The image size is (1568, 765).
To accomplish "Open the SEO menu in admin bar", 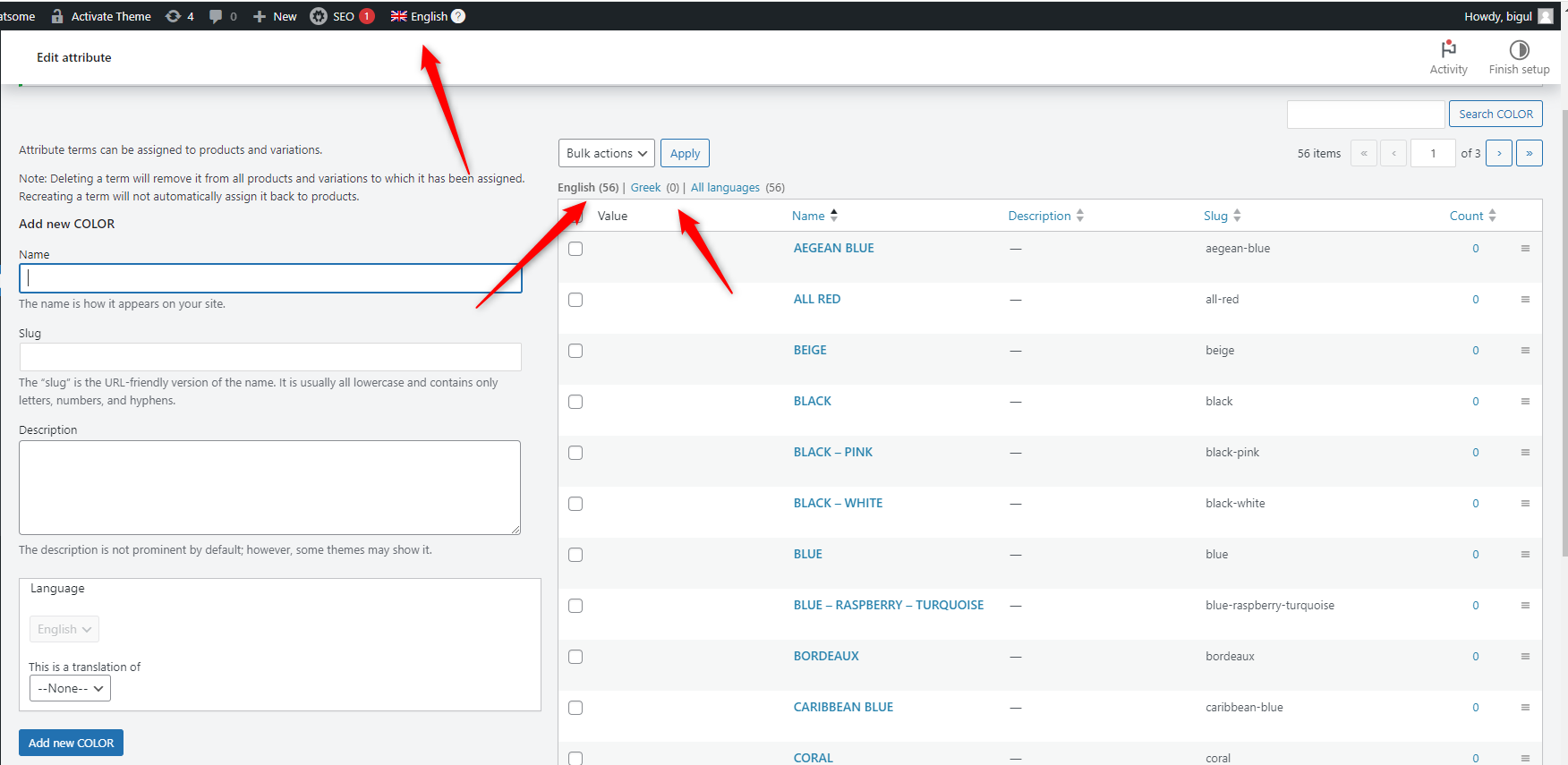I will (342, 16).
